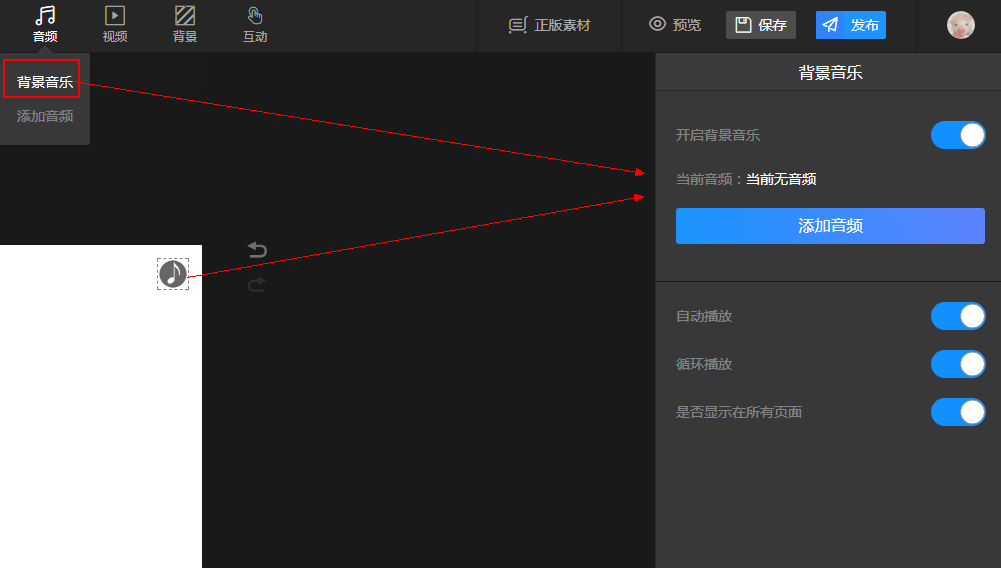The height and width of the screenshot is (568, 1001).
Task: Open the 背景 background tool
Action: (x=185, y=24)
